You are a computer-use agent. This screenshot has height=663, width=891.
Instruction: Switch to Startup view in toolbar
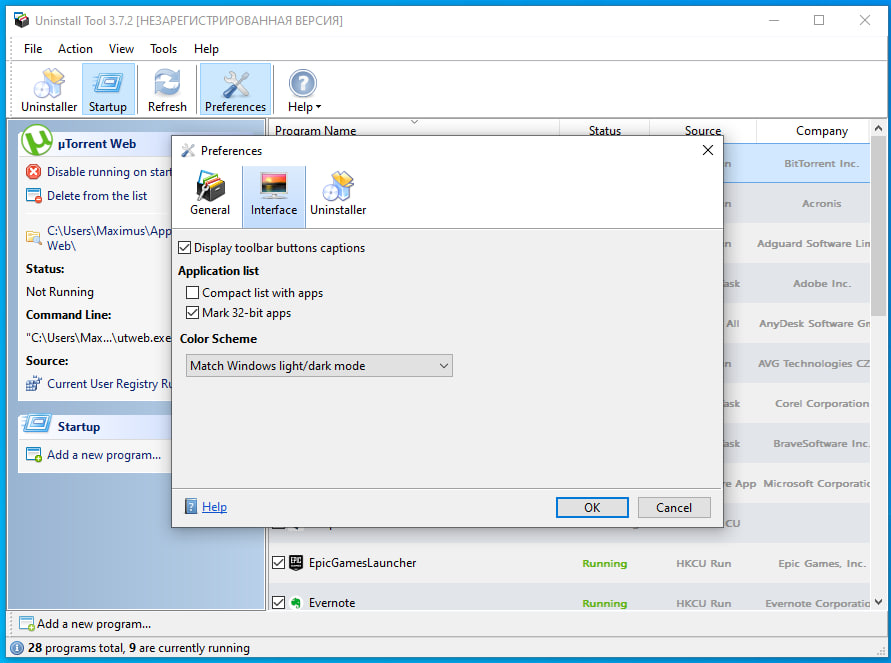click(x=107, y=90)
